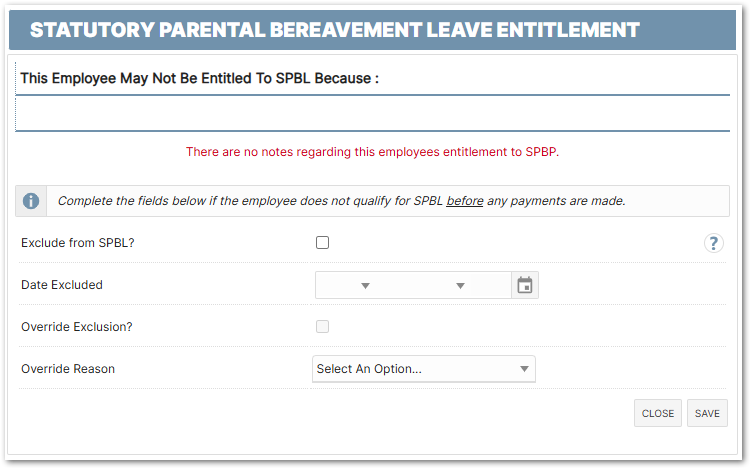Click the 'This Employee May Not Be Entitled' heading
The width and height of the screenshot is (751, 469).
pos(200,78)
